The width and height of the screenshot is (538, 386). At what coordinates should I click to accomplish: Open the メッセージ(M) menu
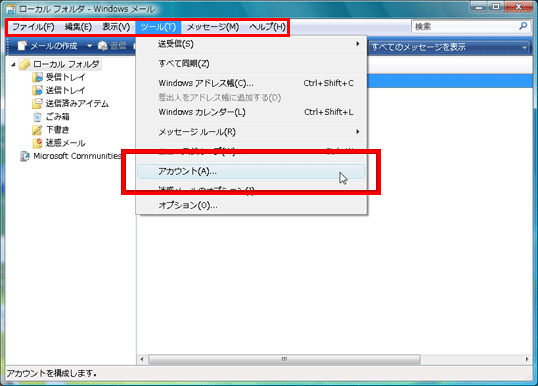point(213,27)
